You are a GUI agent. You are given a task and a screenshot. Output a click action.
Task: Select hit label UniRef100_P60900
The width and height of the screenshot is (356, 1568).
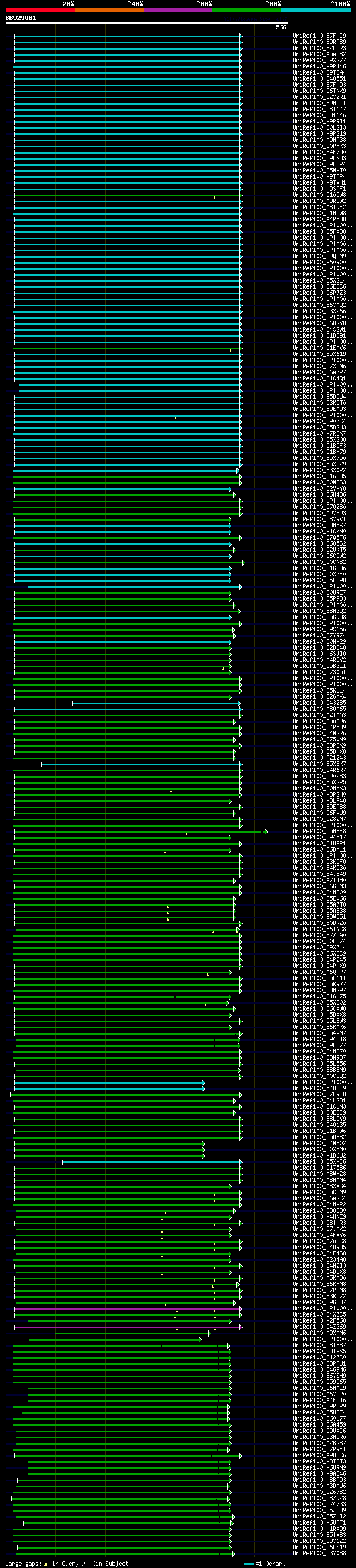point(319,263)
